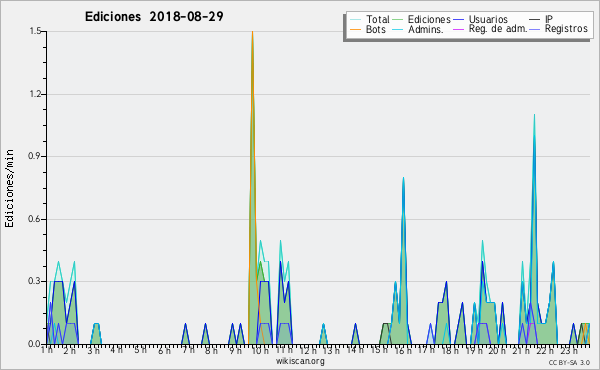Image resolution: width=600 pixels, height=370 pixels.
Task: Click the '10 h' x-axis label
Action: (260, 350)
